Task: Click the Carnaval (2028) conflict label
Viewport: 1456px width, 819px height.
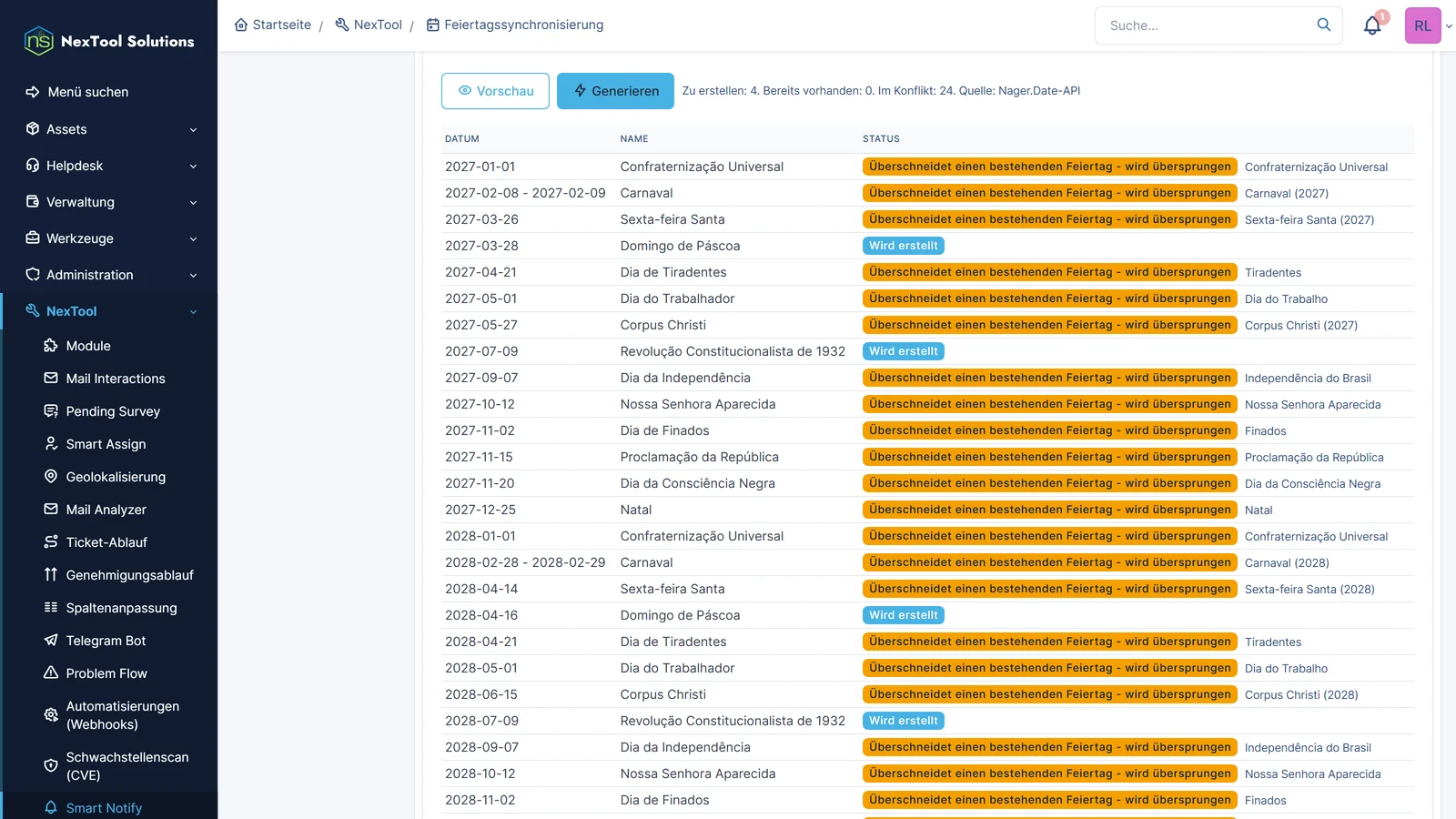Action: [x=1287, y=563]
